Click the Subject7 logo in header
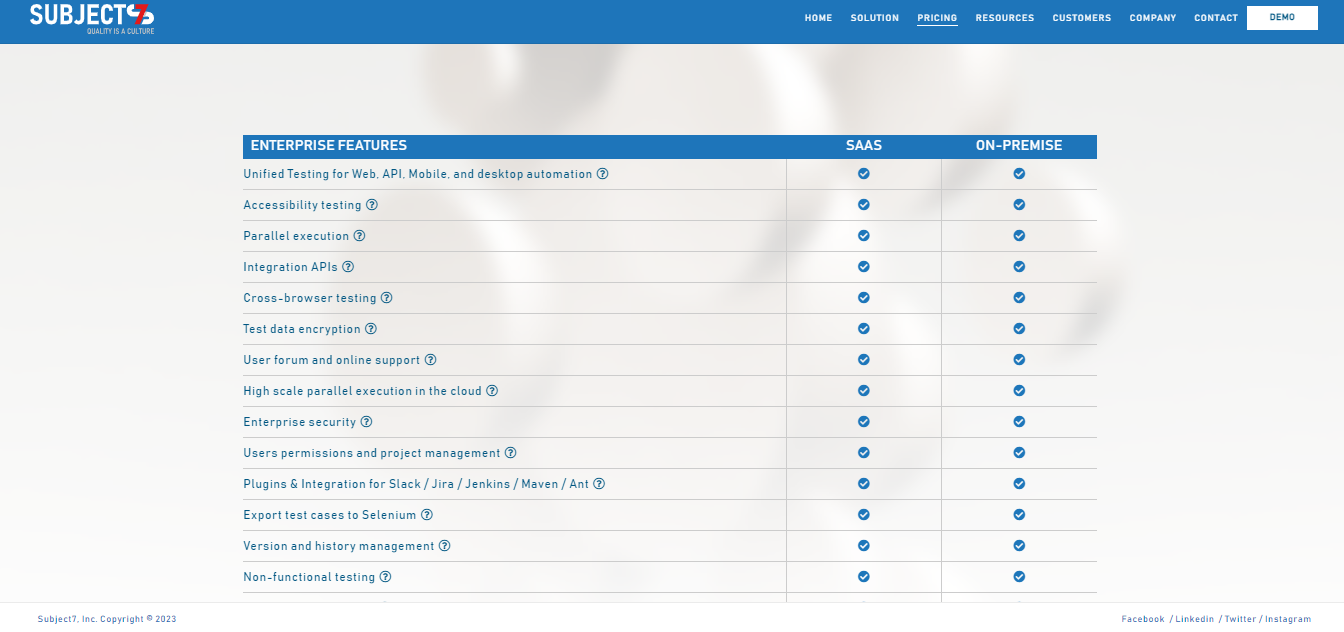The image size is (1344, 632). pos(92,17)
